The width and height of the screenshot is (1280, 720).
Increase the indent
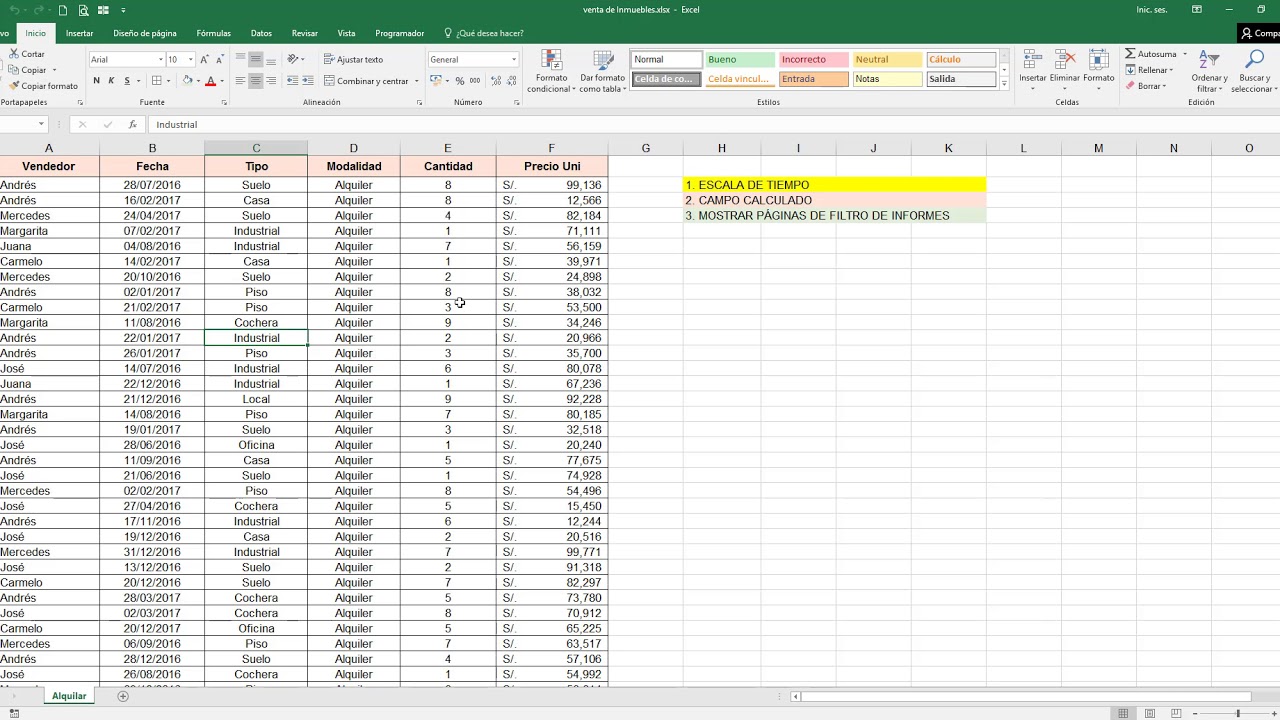click(x=307, y=81)
